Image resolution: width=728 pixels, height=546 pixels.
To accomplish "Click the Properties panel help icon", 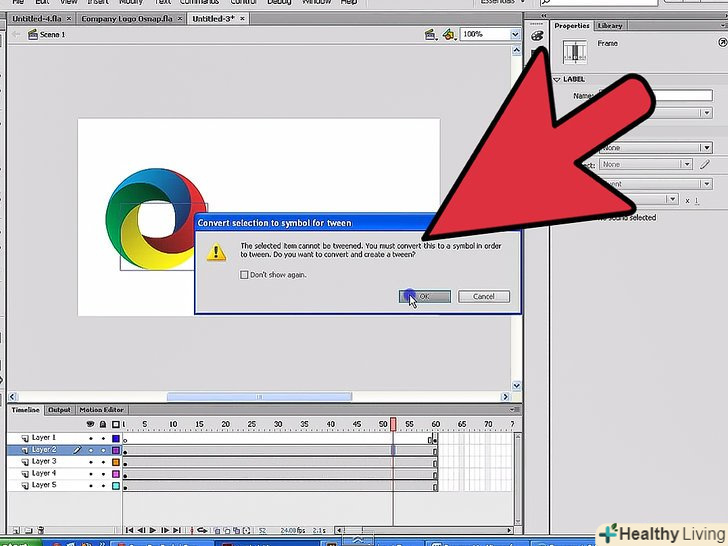I will tap(722, 42).
